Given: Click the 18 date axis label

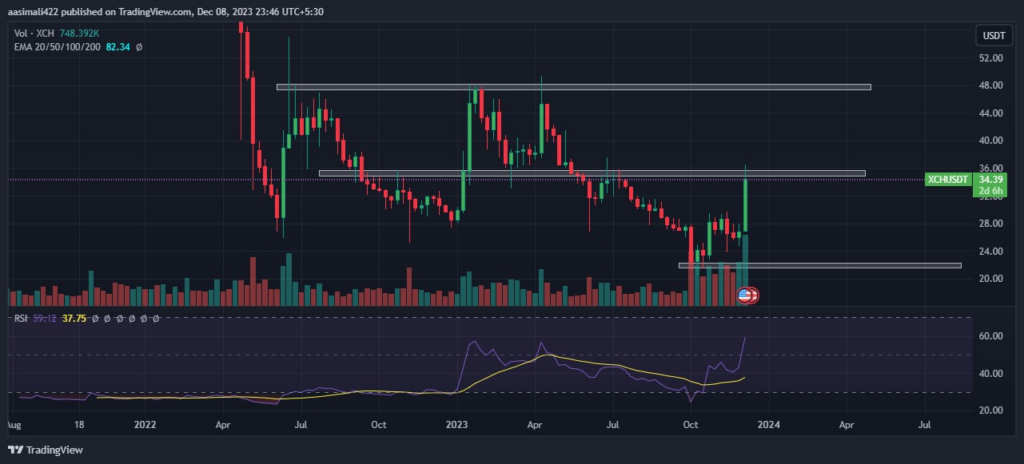Looking at the screenshot, I should (79, 424).
